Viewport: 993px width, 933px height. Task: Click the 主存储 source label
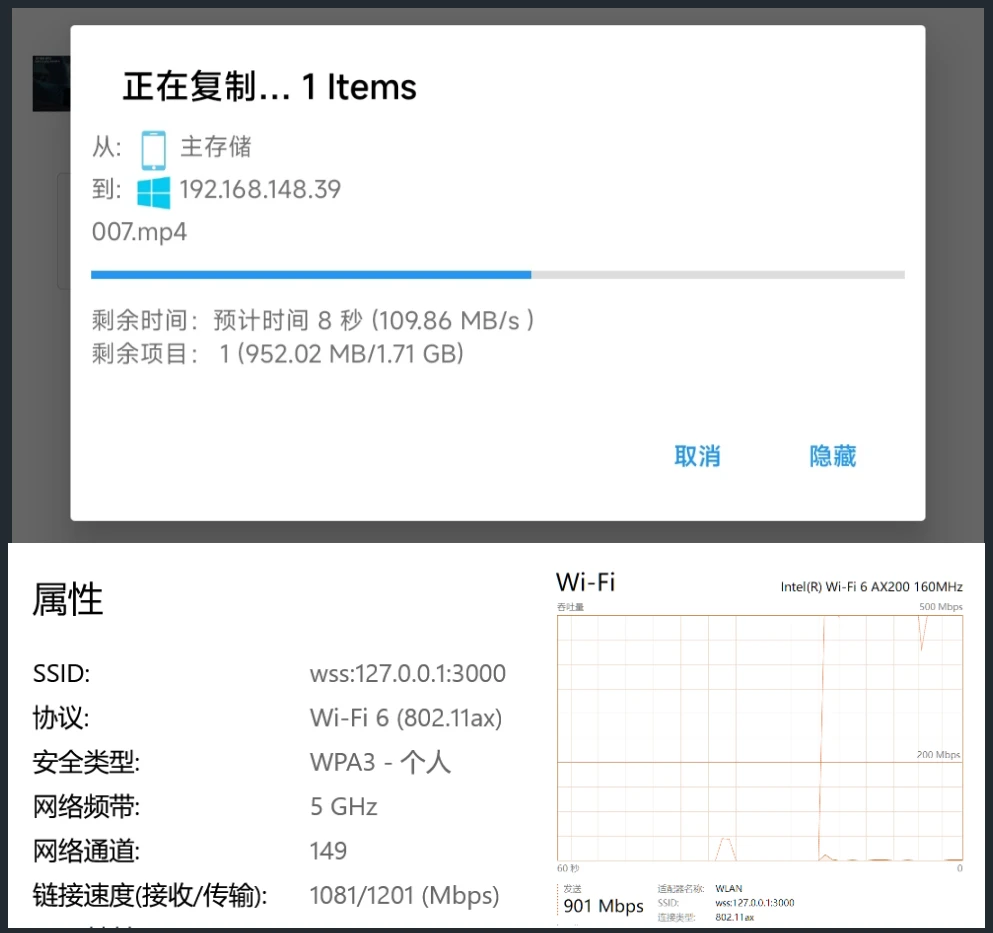216,147
